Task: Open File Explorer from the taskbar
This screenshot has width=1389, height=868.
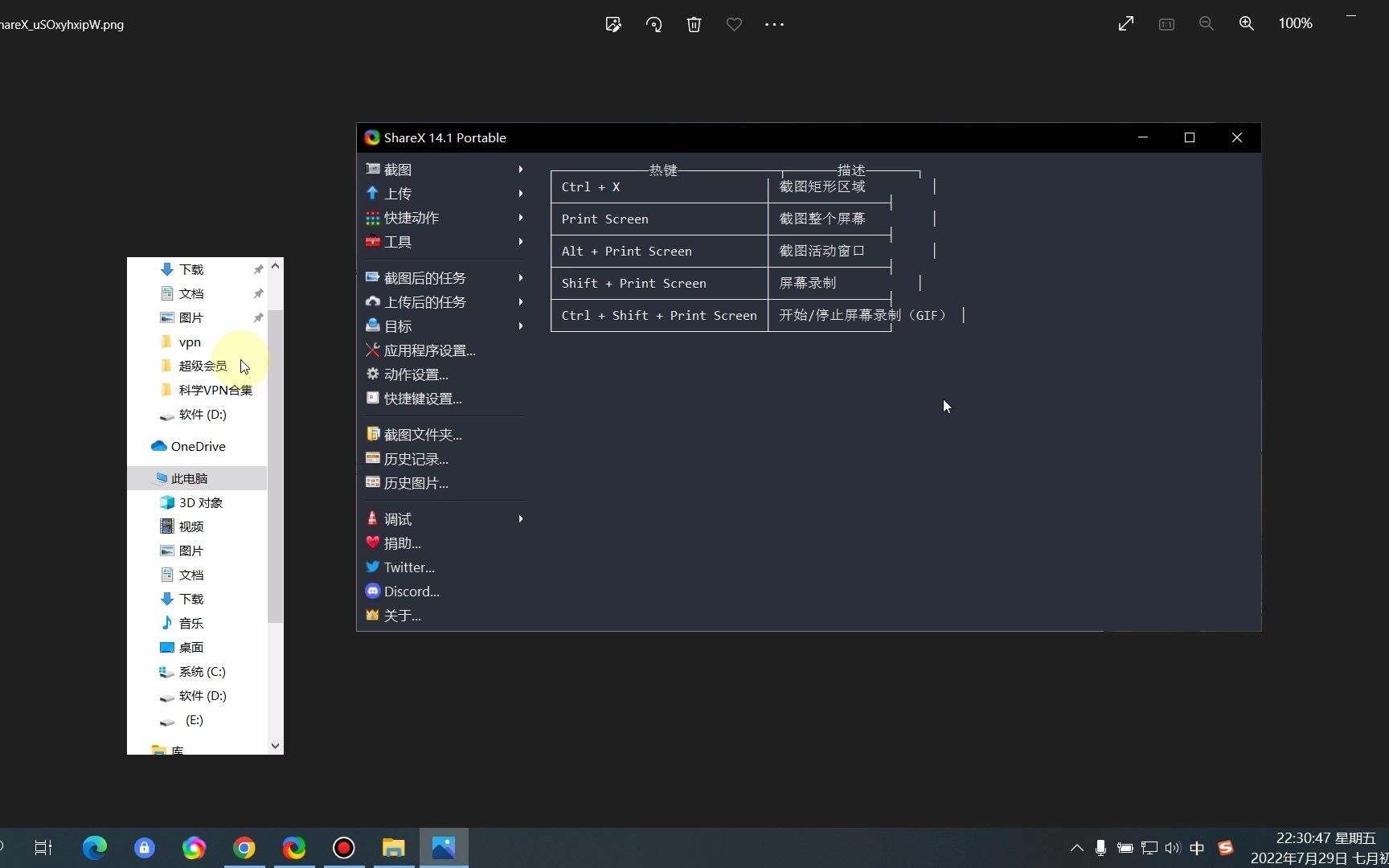Action: click(x=394, y=848)
